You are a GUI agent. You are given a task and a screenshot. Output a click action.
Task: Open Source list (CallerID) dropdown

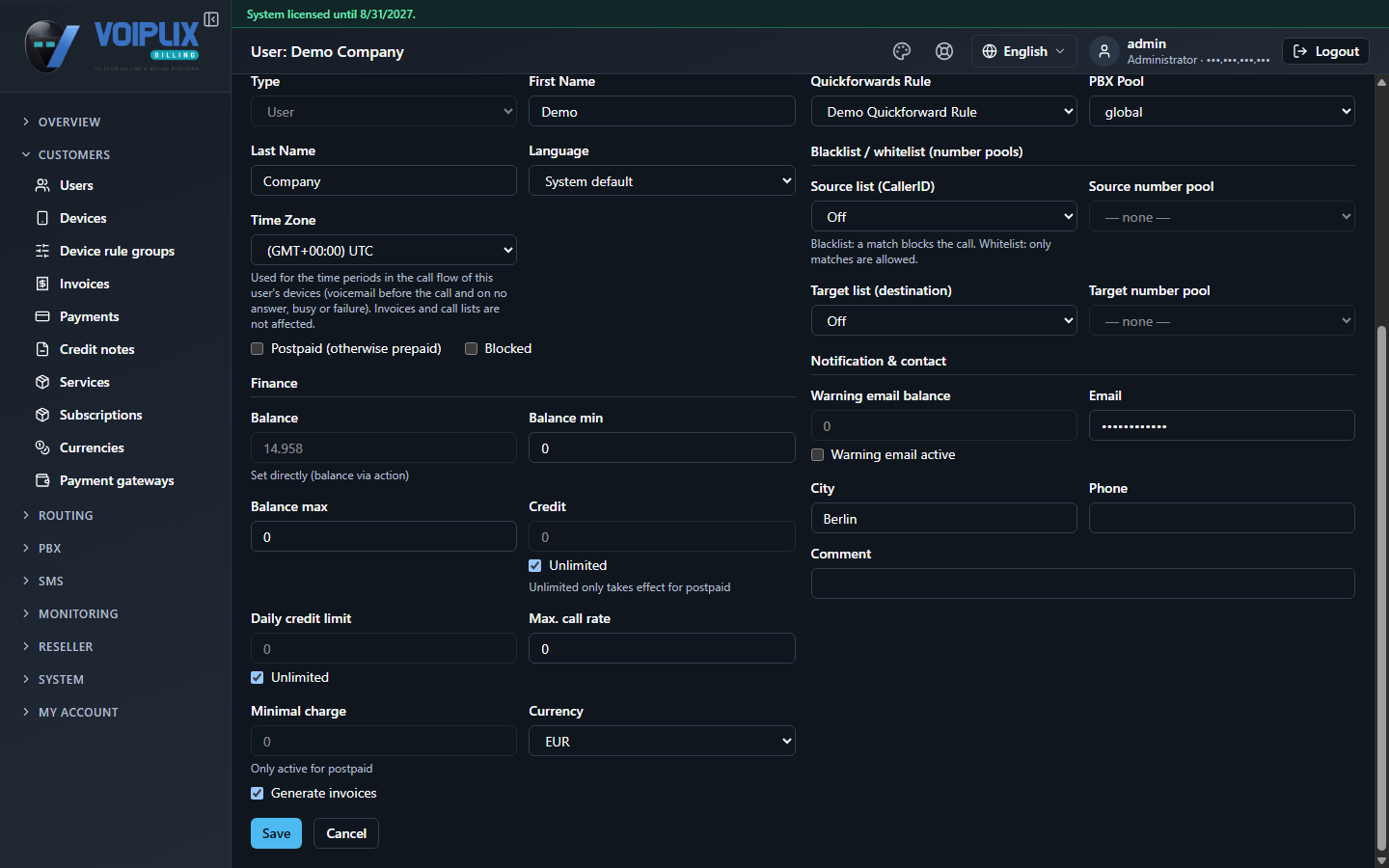[x=944, y=217]
